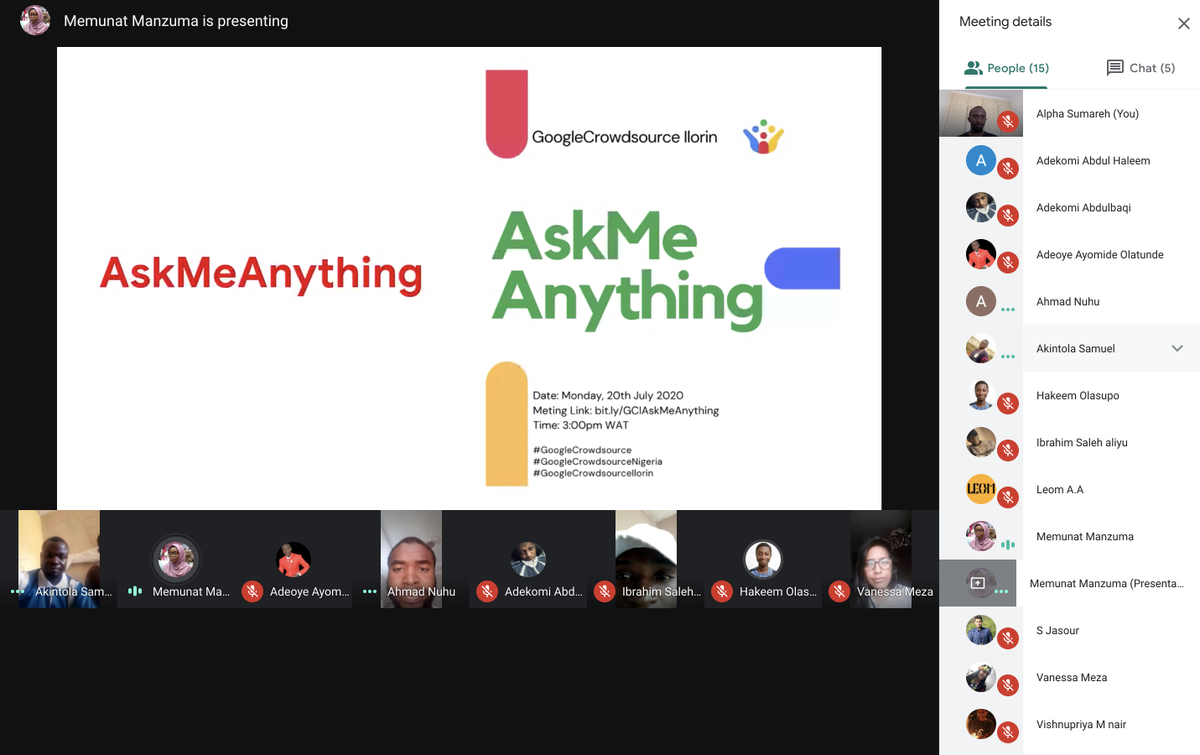
Task: Click Memunat Manzuma tile in filmstrip
Action: (176, 558)
